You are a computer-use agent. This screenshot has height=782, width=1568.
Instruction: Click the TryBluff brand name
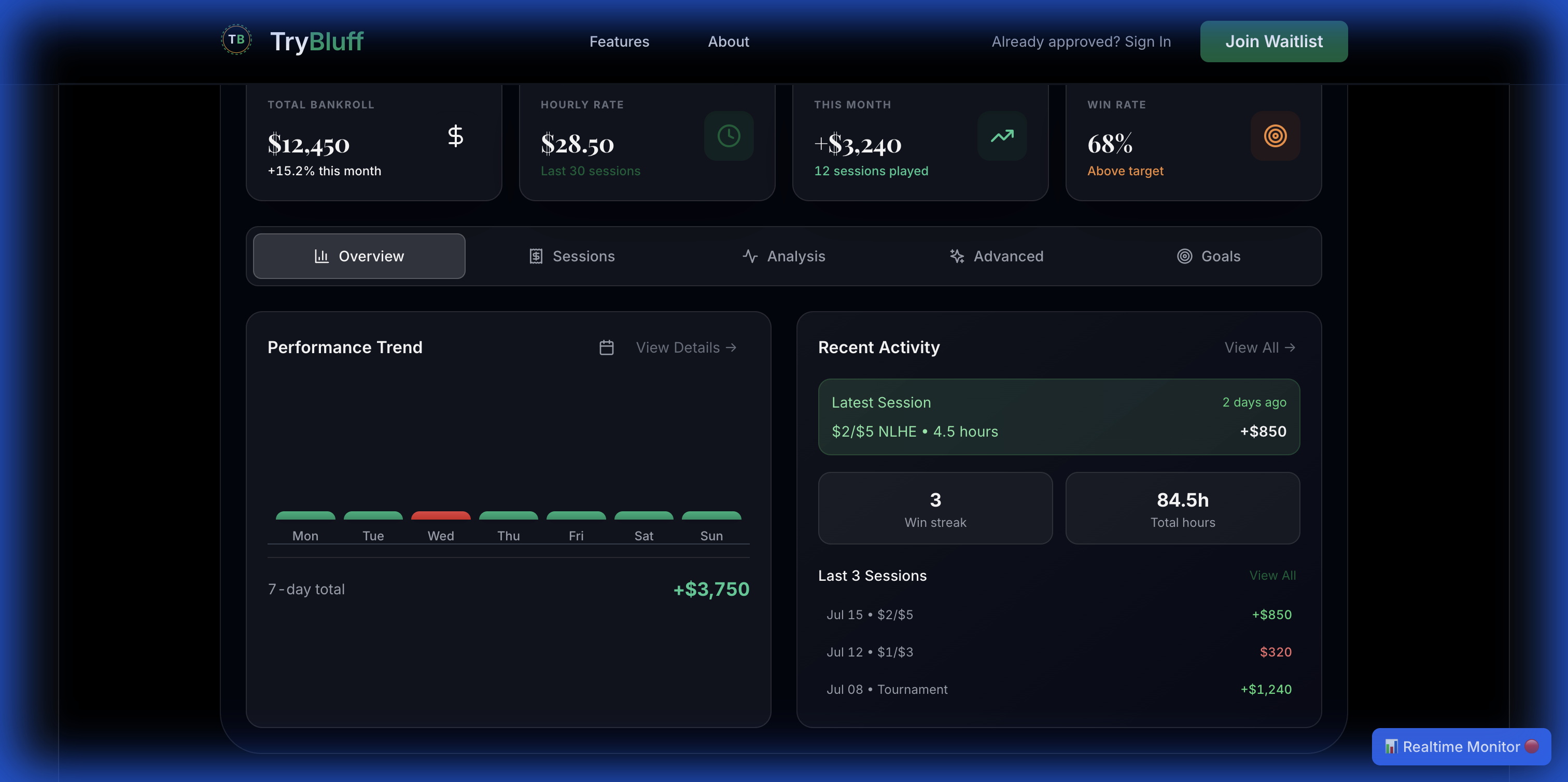tap(316, 41)
